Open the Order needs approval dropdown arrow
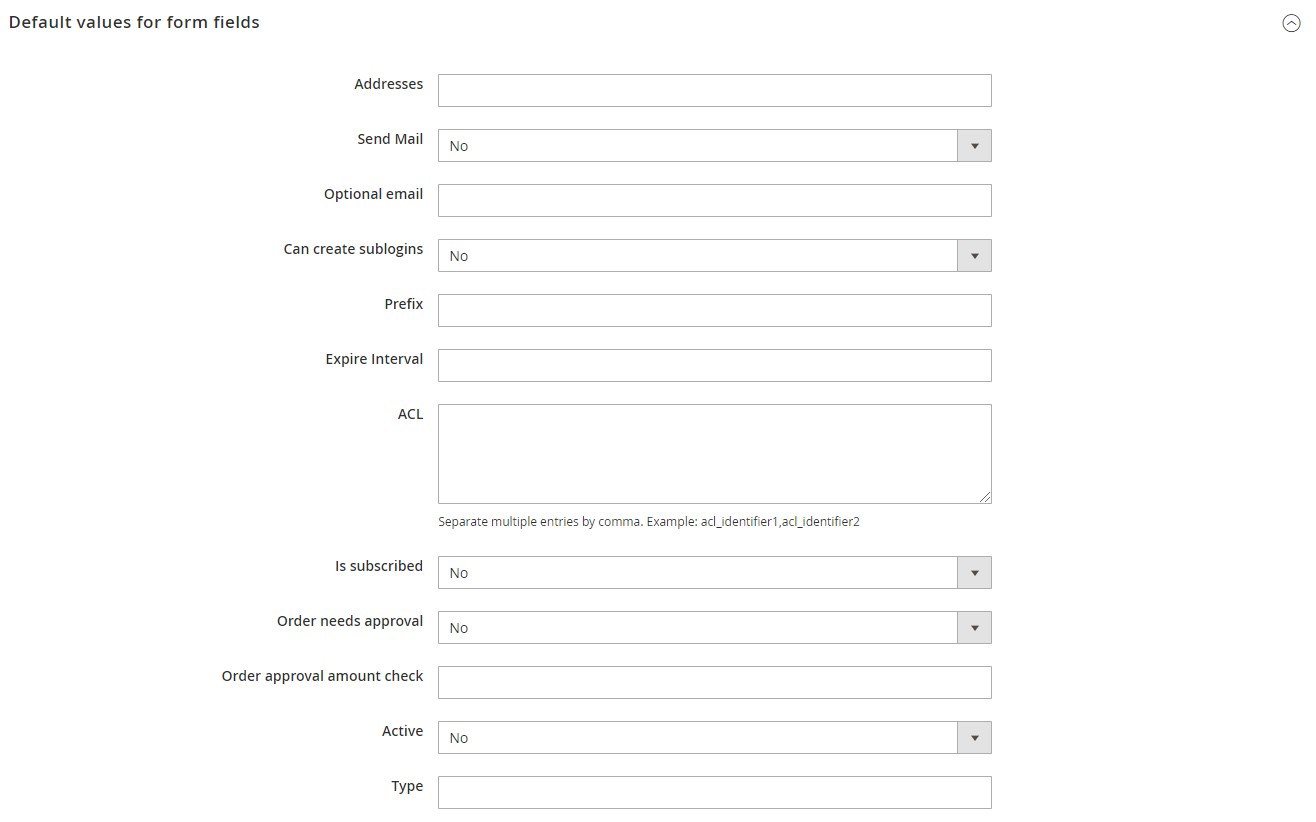Viewport: 1316px width, 822px height. click(x=974, y=628)
